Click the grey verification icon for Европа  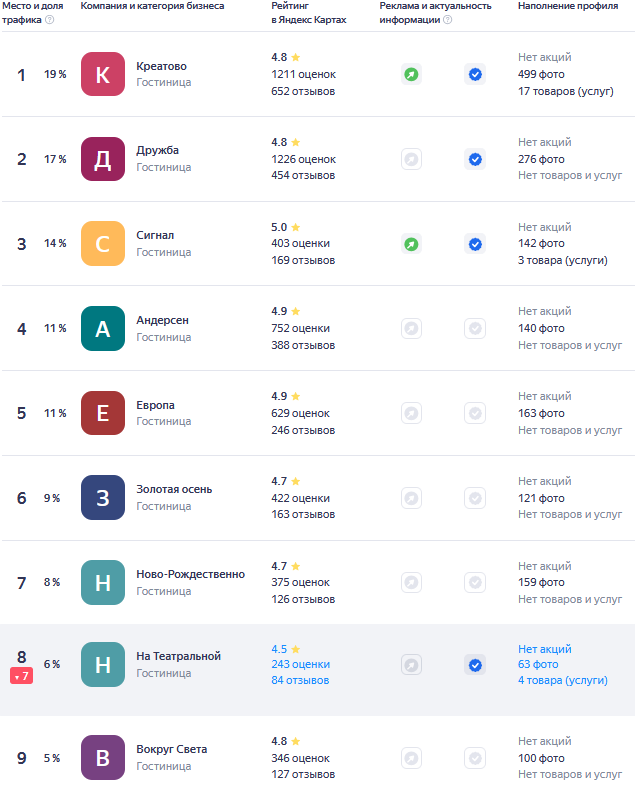[475, 413]
